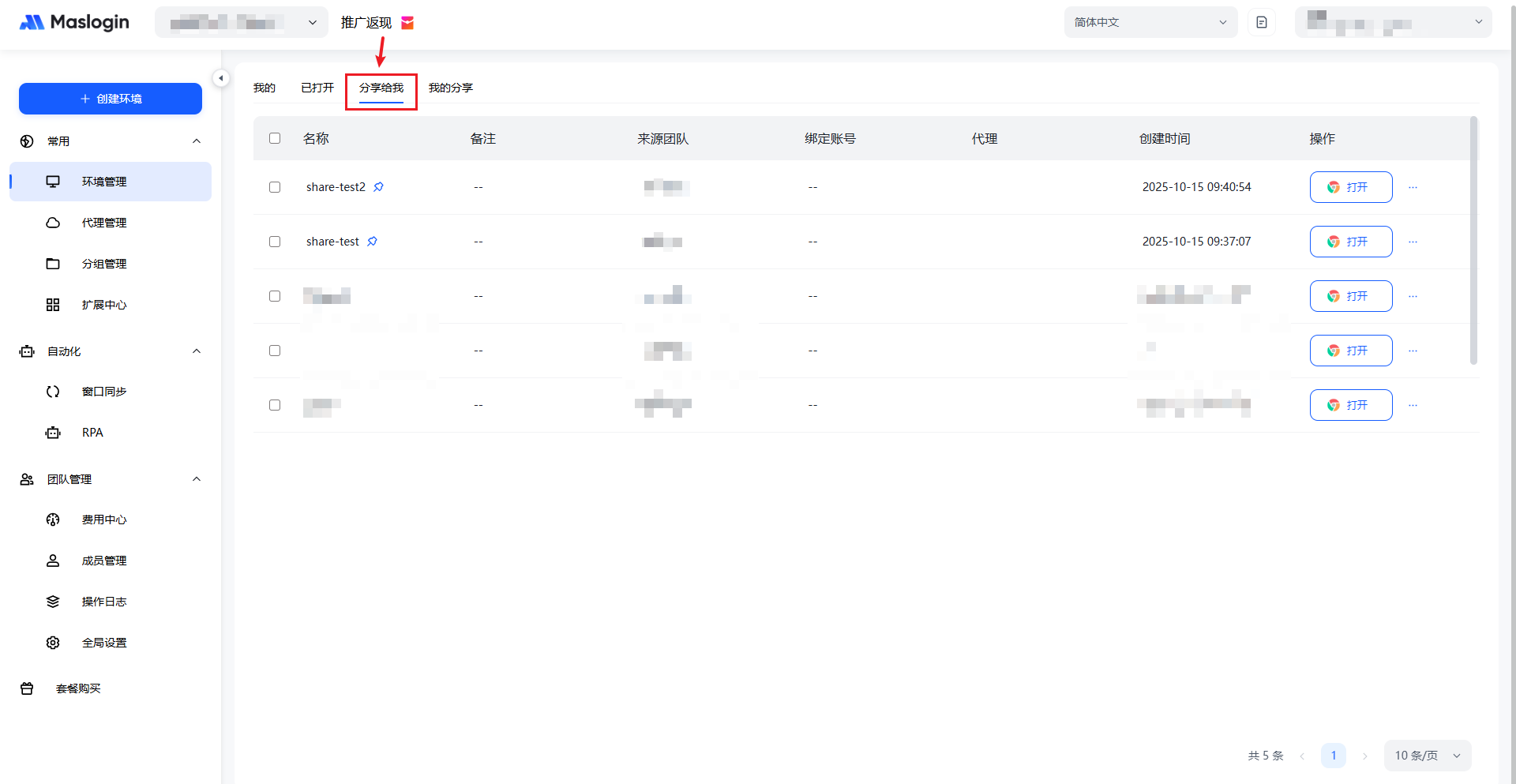Click the 创建环境 button
1516x784 pixels.
[x=111, y=99]
